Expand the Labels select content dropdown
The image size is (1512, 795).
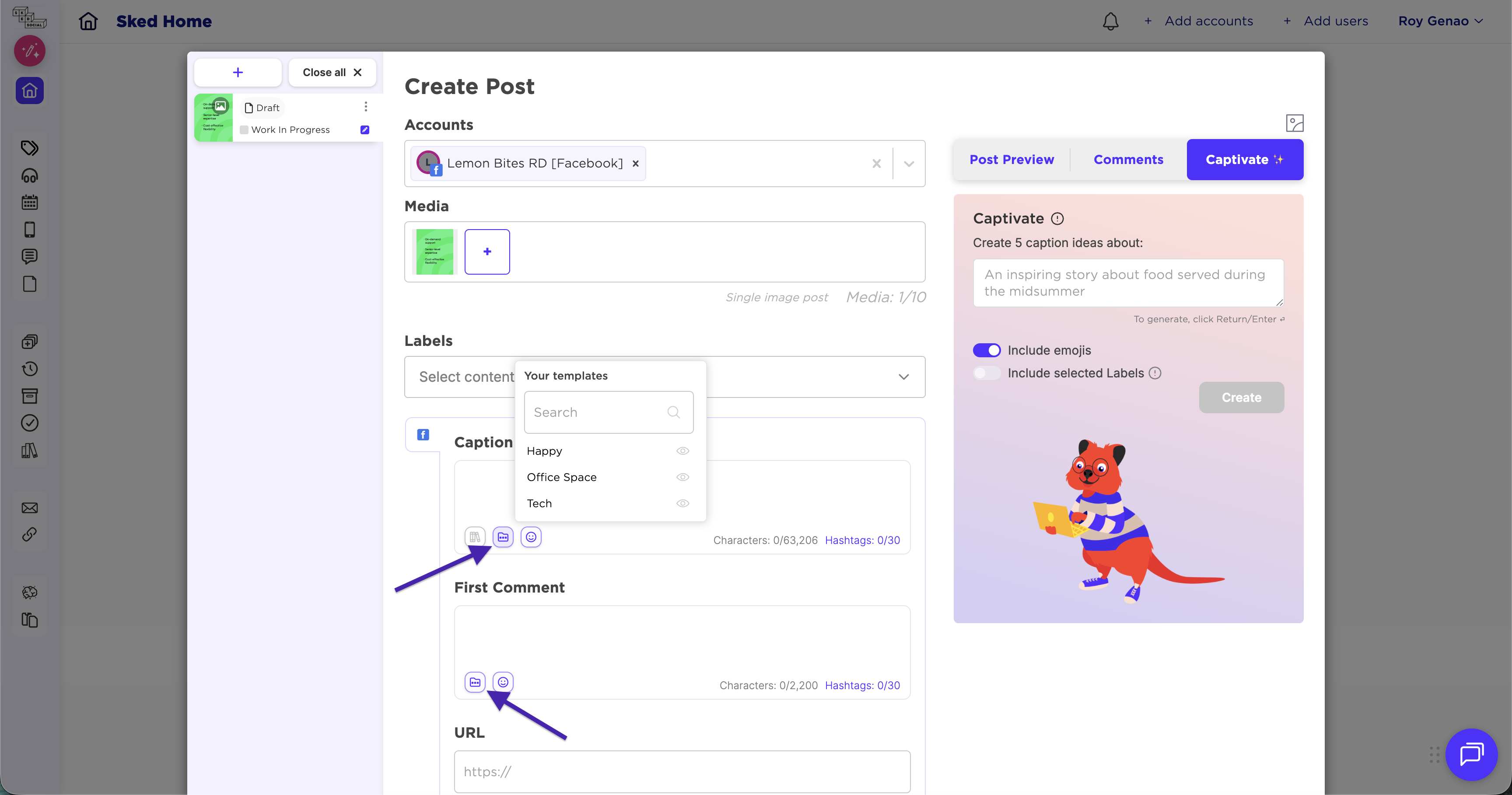coord(903,377)
